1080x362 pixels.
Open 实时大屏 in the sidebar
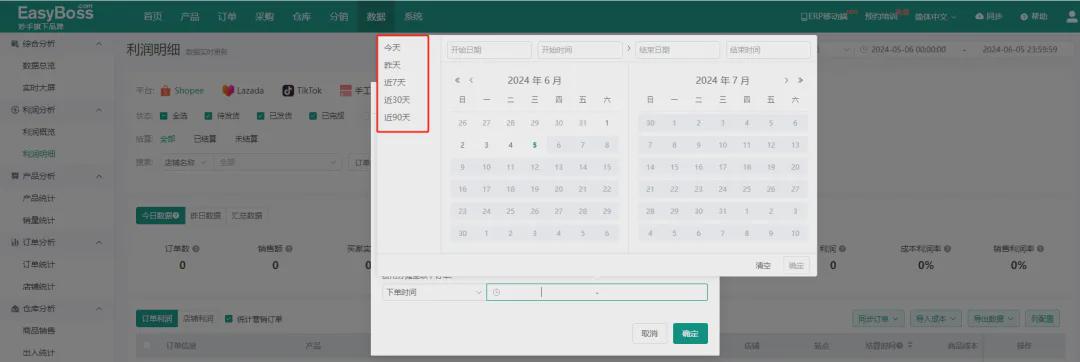pos(39,88)
